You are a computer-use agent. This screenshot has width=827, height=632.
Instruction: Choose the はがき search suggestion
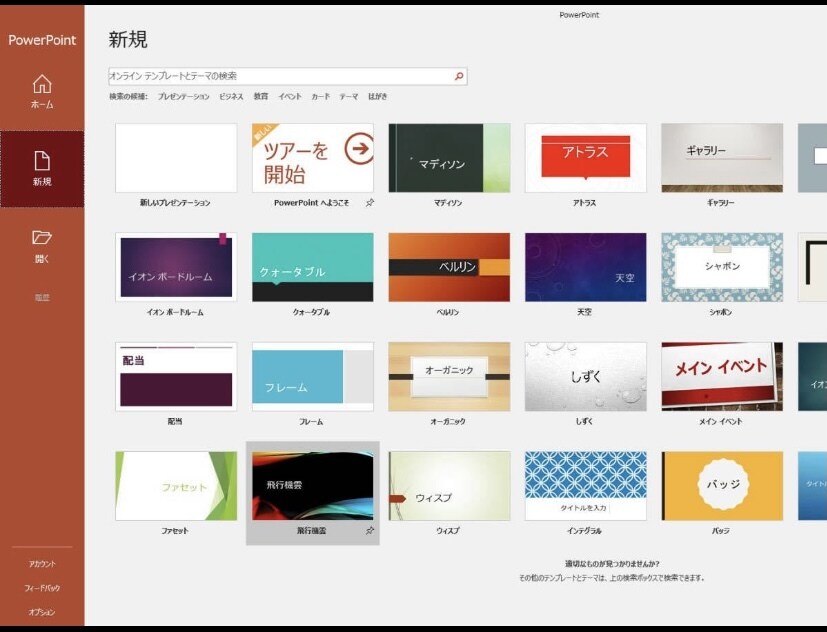378,97
